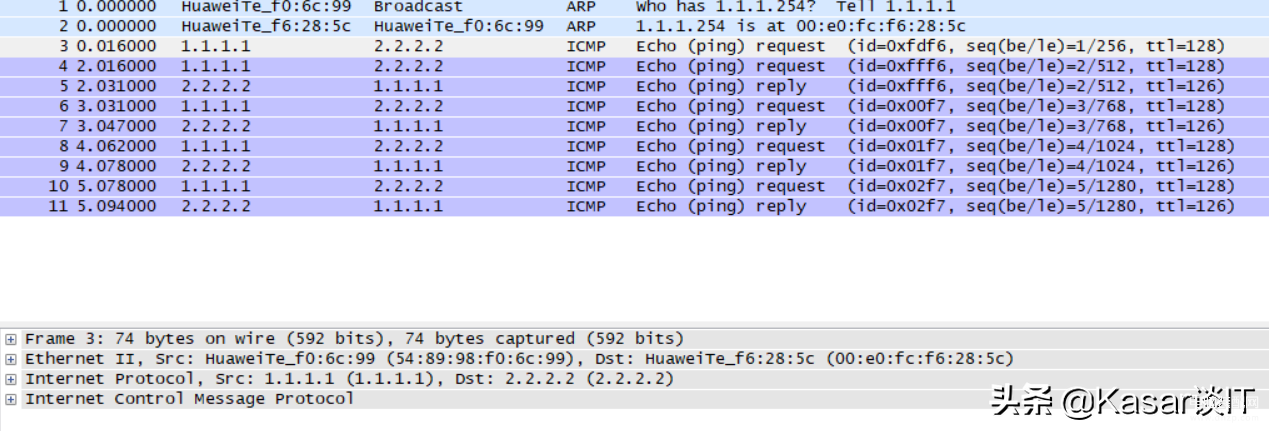
Task: Click the Internet Control Message Protocol line
Action: click(x=189, y=399)
